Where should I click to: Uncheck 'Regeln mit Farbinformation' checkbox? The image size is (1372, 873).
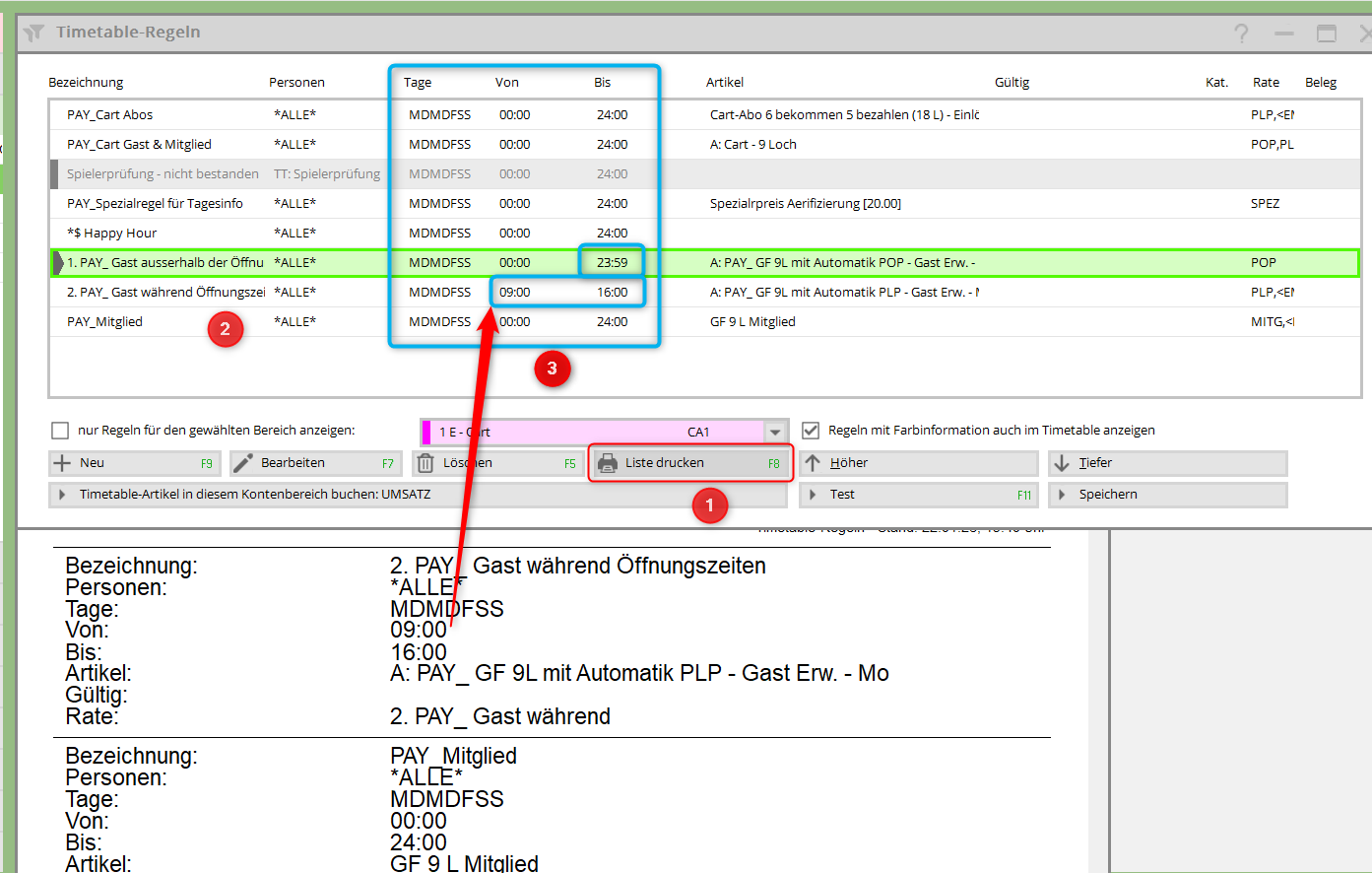pyautogui.click(x=811, y=431)
